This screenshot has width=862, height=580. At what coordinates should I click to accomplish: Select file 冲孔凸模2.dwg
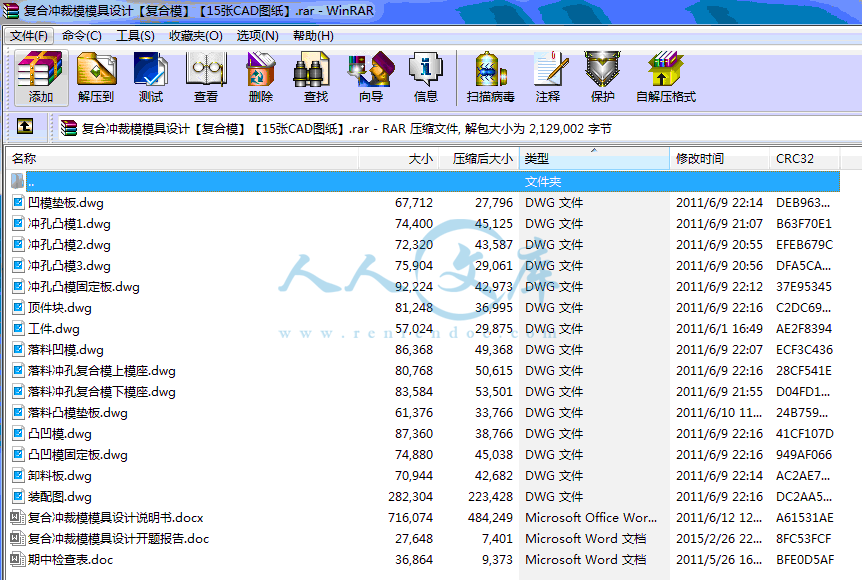[x=69, y=245]
